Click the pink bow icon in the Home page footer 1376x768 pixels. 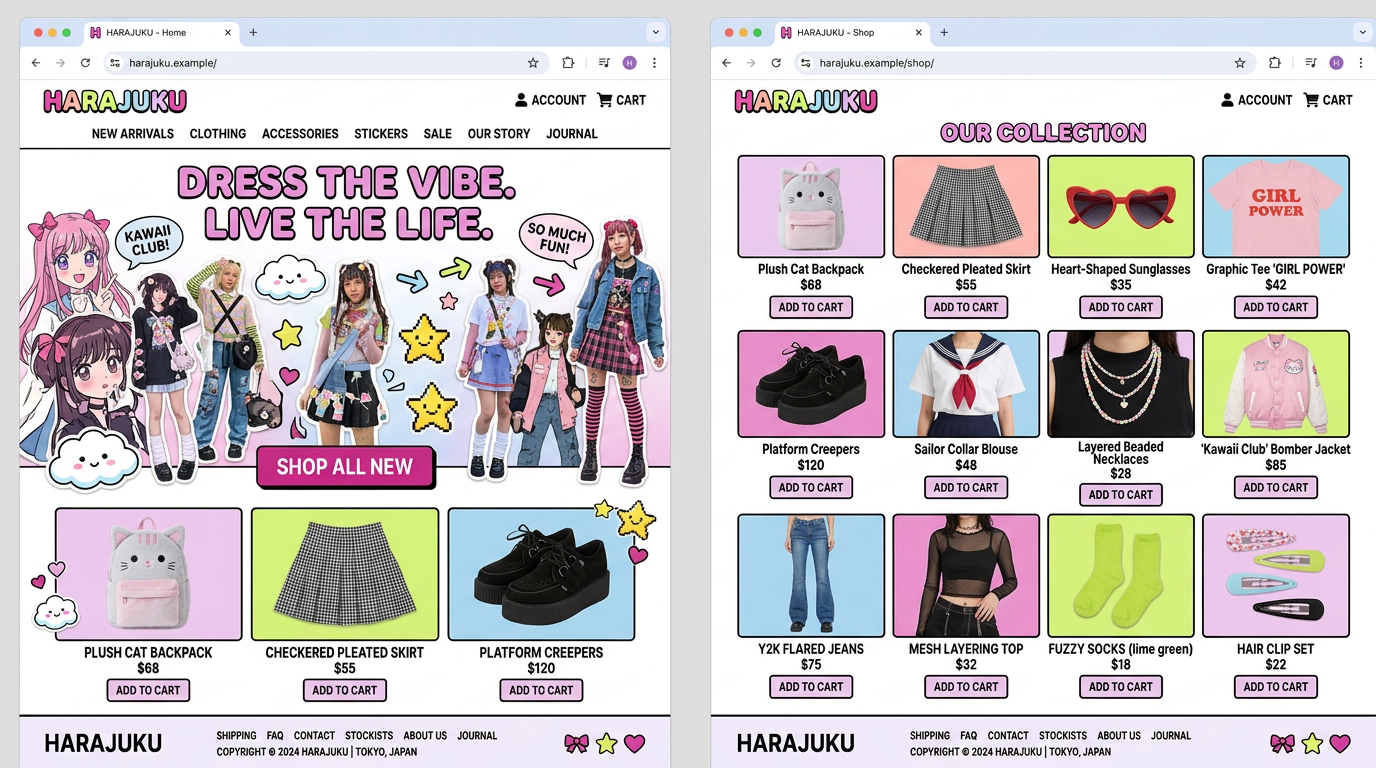576,743
